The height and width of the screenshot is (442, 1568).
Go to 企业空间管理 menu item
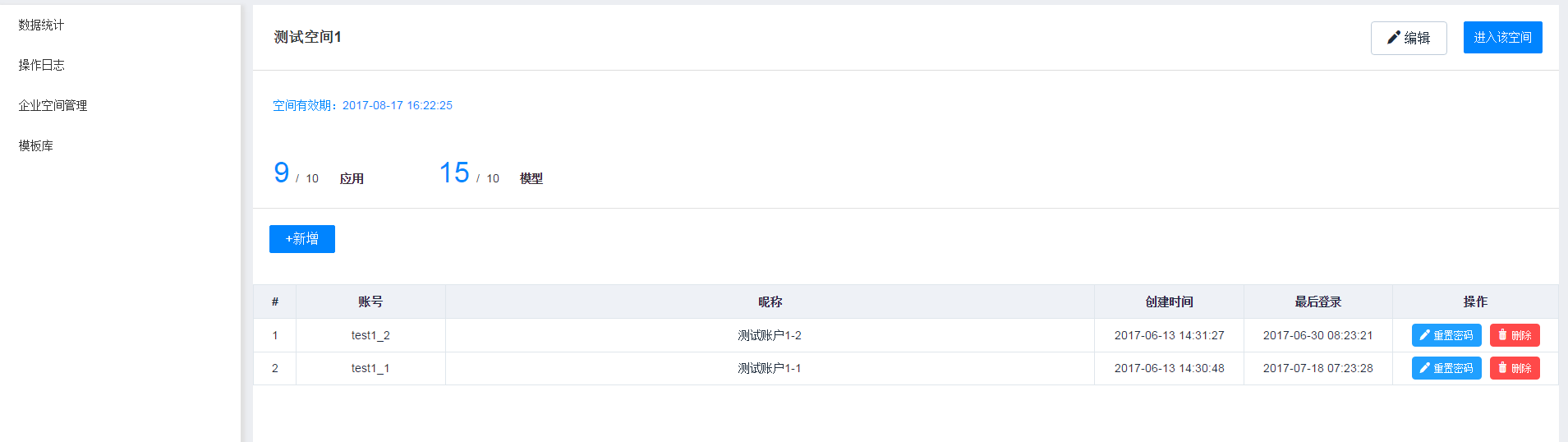53,105
